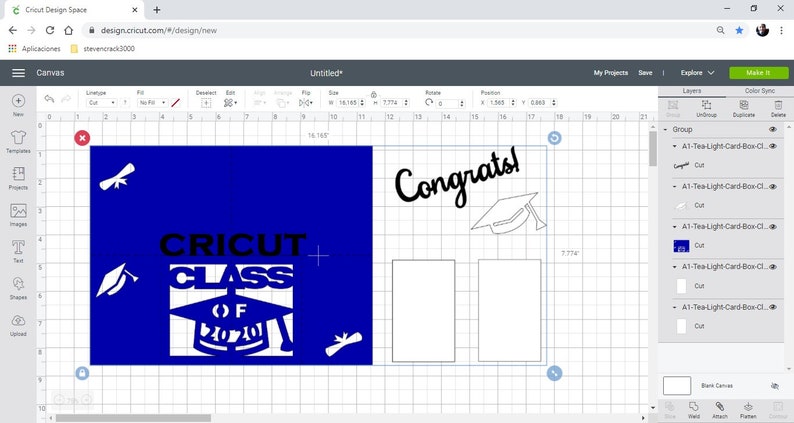Viewport: 794px width, 423px height.
Task: Click UnGroup in the Layers panel
Action: tap(706, 108)
